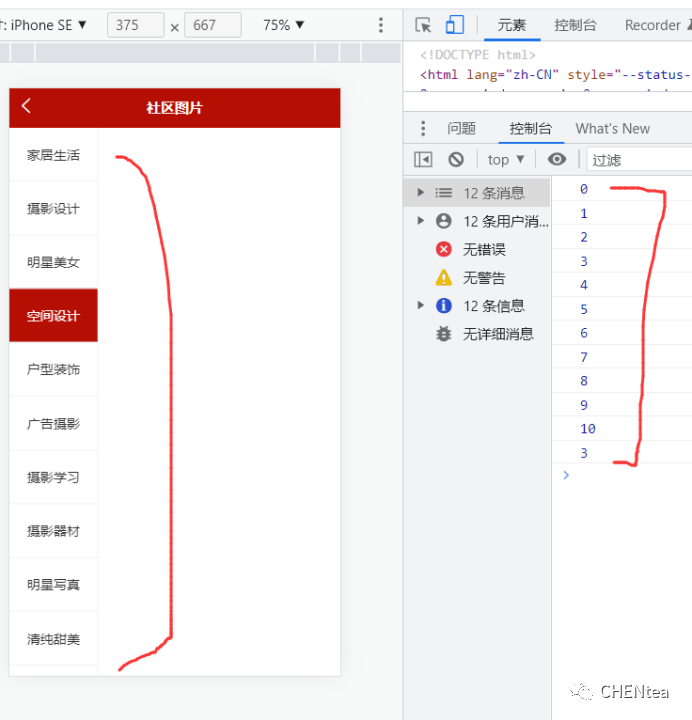Toggle the device toolbar icon

(455, 25)
